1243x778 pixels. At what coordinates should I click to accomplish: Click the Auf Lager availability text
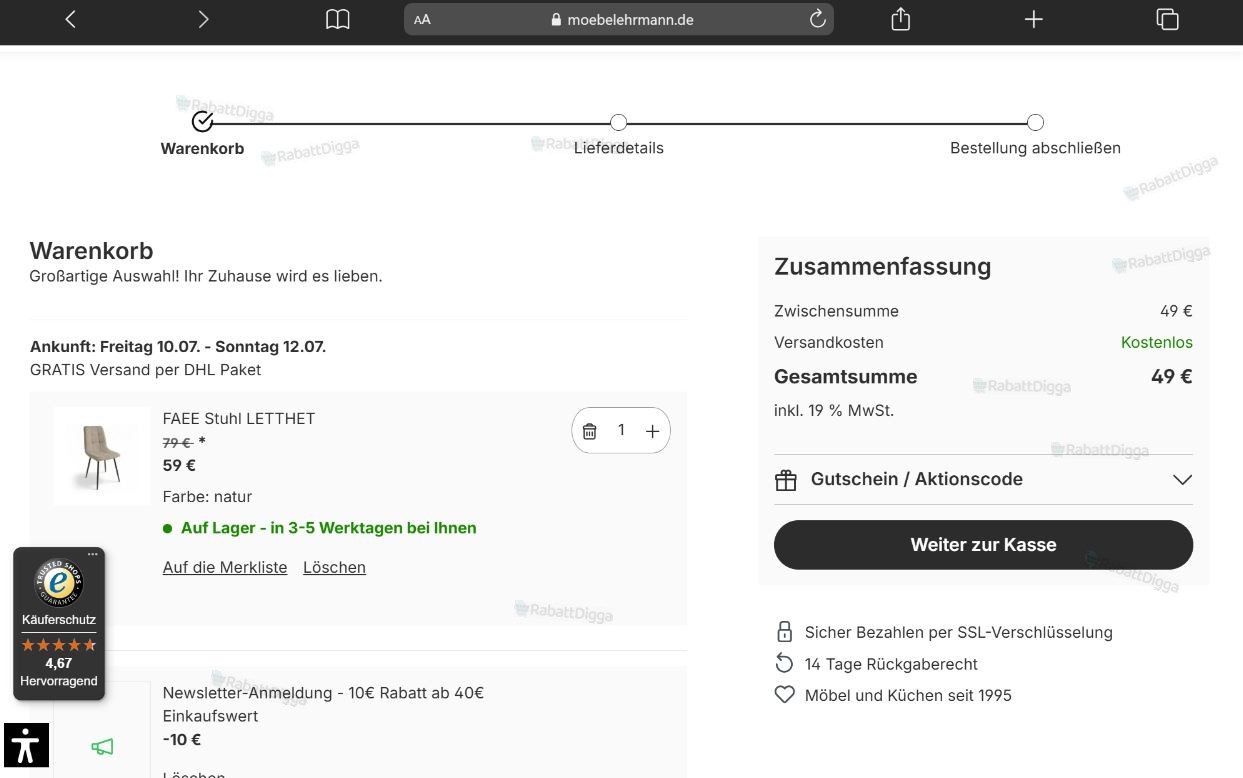[x=328, y=528]
